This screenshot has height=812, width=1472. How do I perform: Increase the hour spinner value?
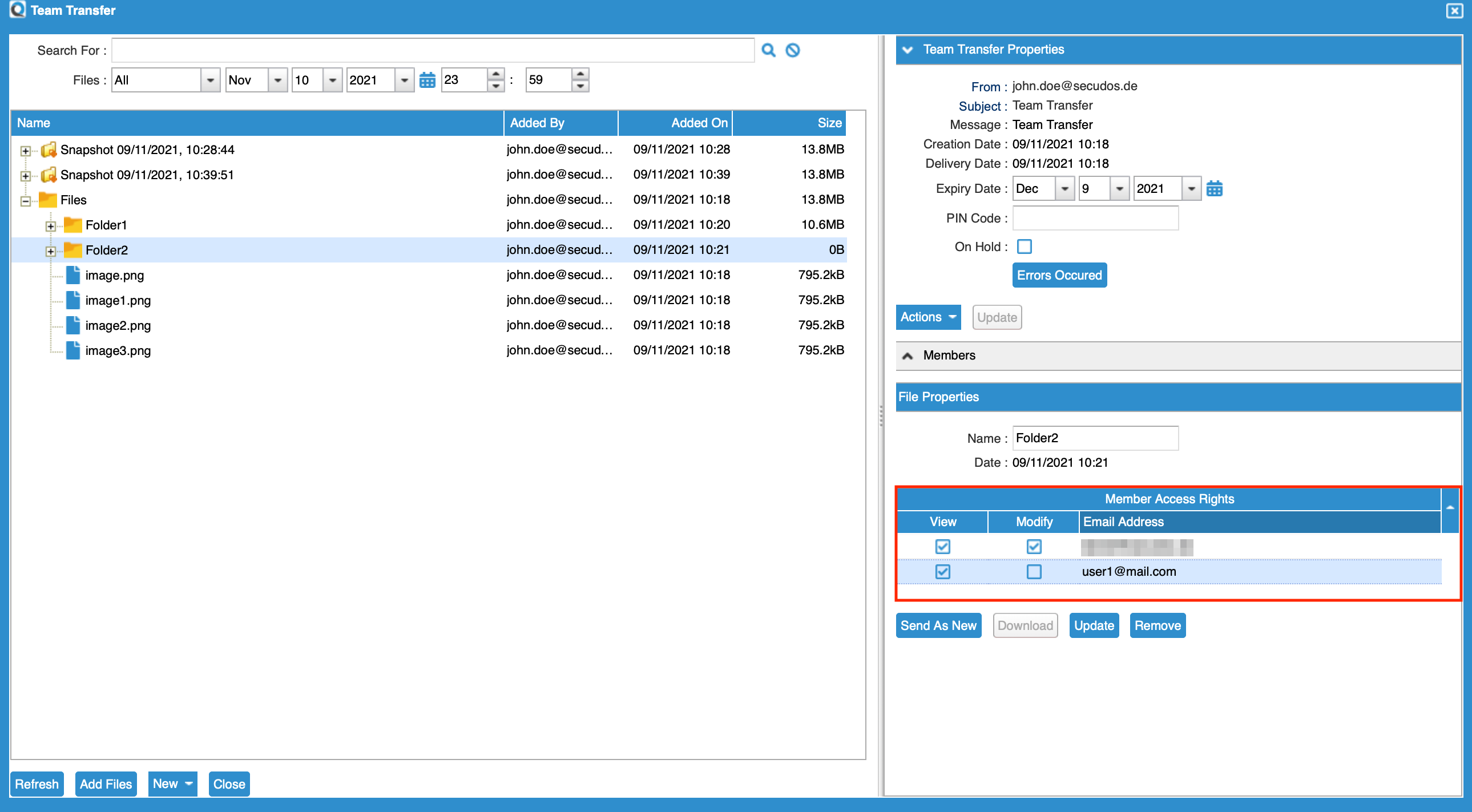495,74
